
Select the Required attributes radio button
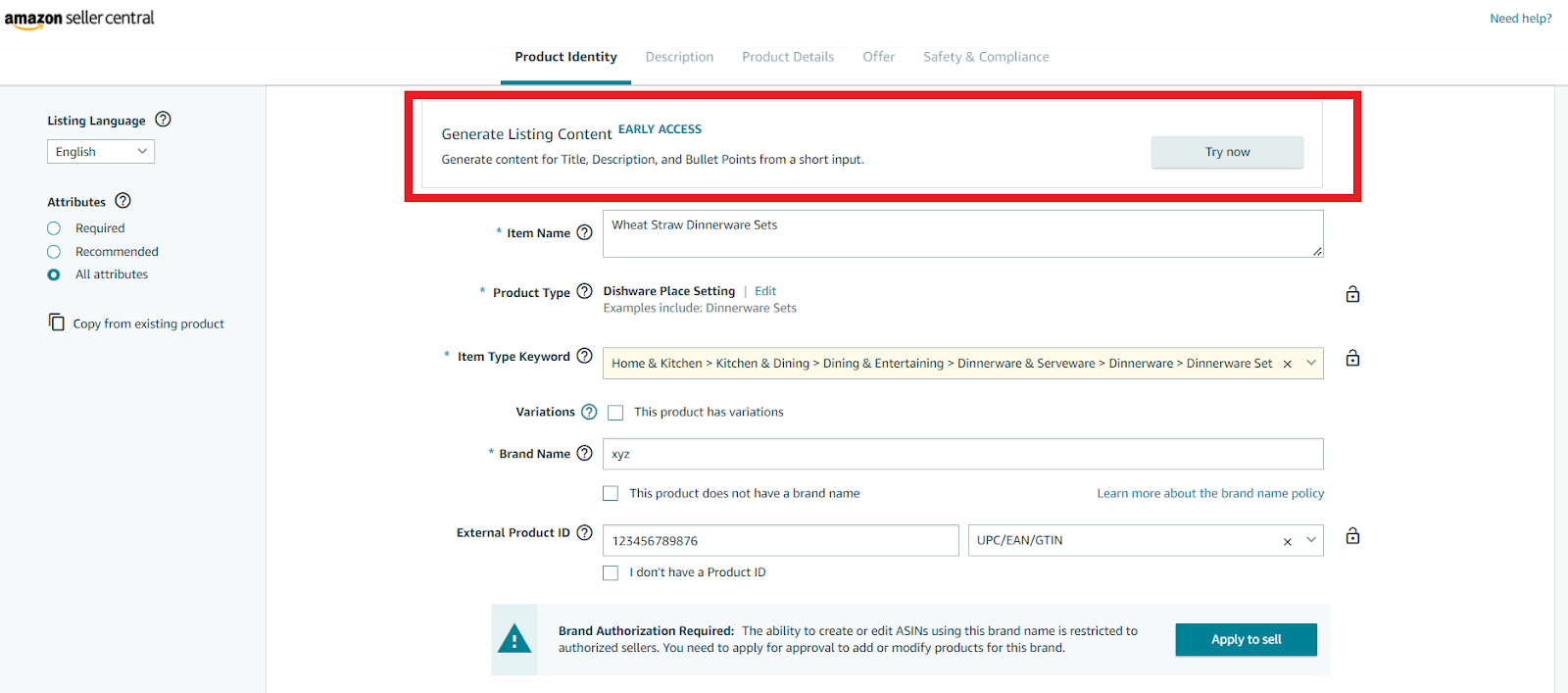pos(54,228)
